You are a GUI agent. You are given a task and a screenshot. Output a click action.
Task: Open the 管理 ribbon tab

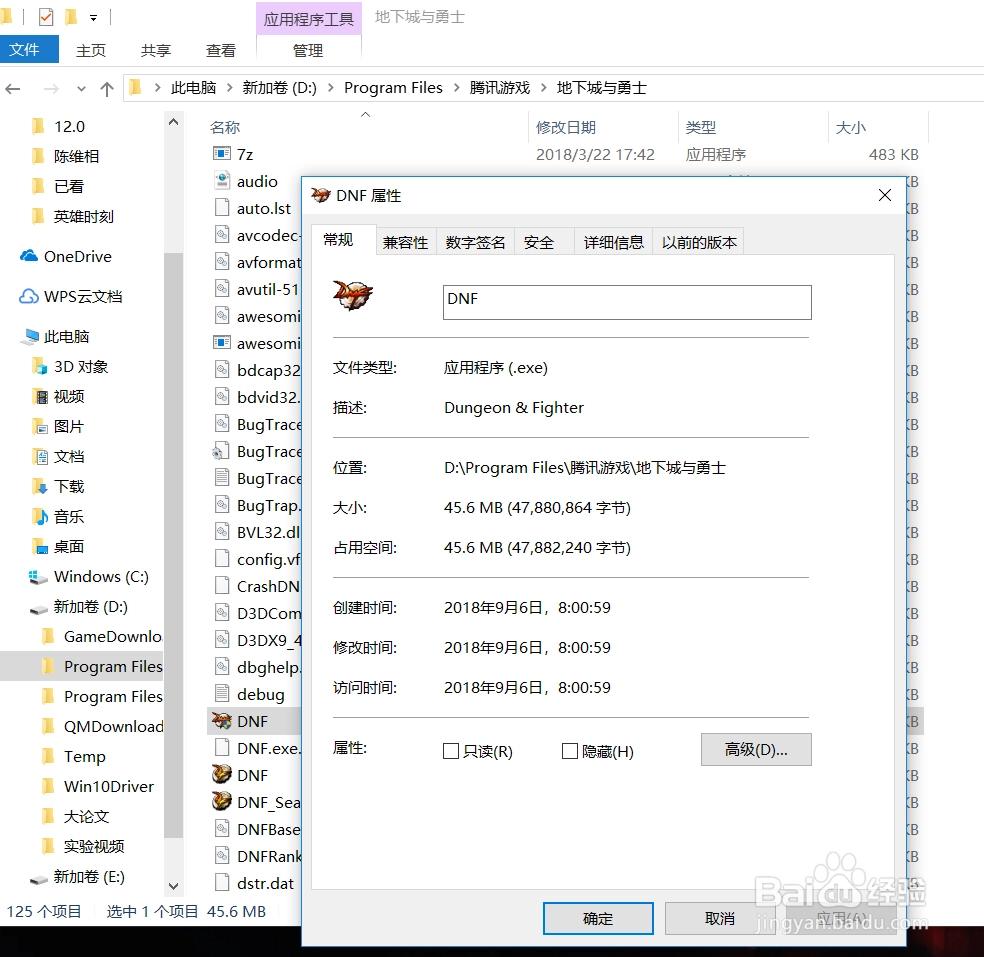coord(308,50)
